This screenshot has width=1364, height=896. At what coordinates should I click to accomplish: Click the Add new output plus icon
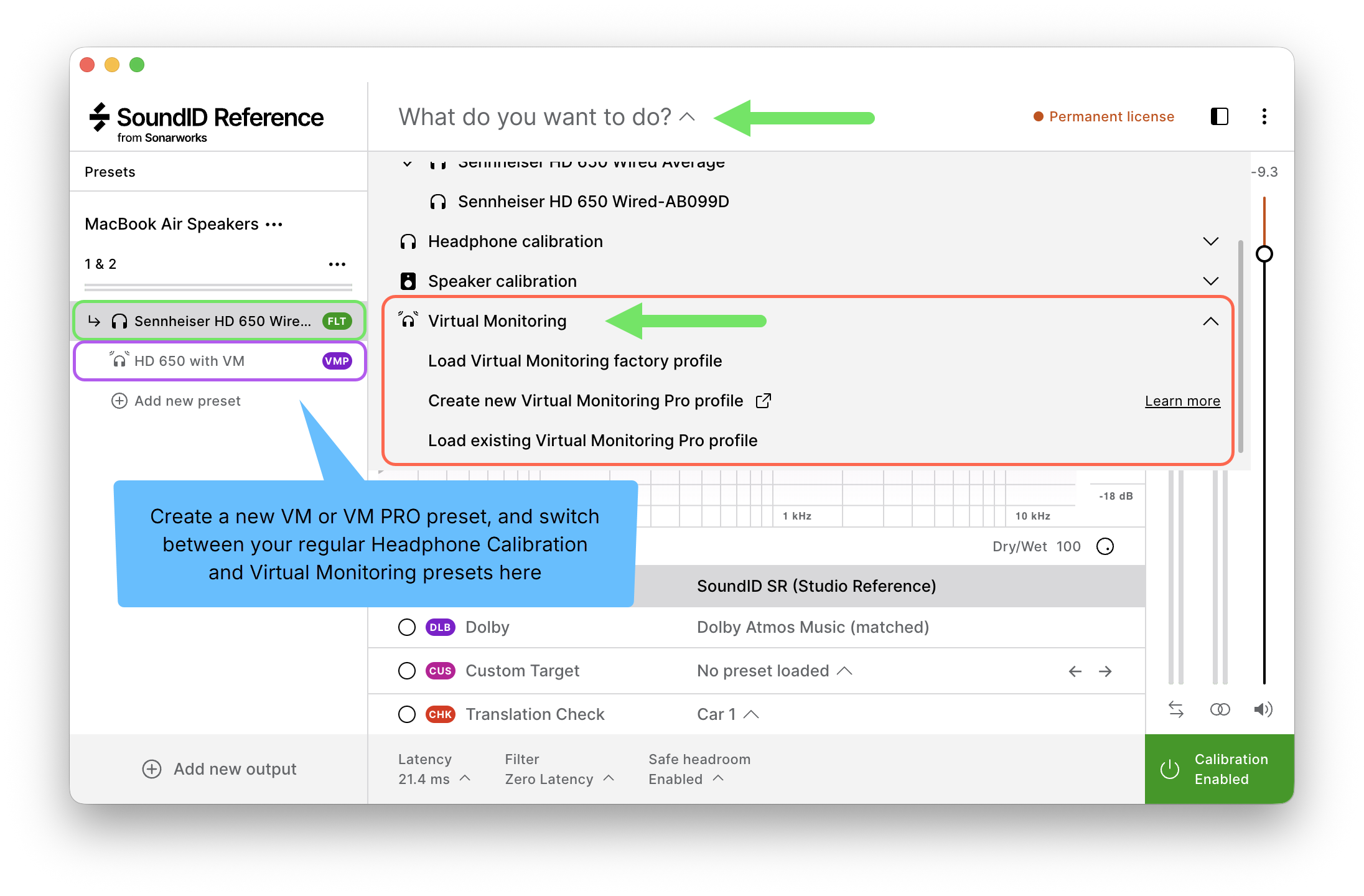tap(152, 769)
